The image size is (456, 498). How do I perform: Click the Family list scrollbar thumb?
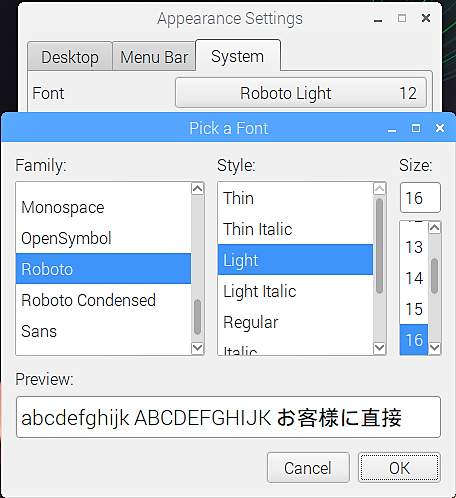(198, 317)
